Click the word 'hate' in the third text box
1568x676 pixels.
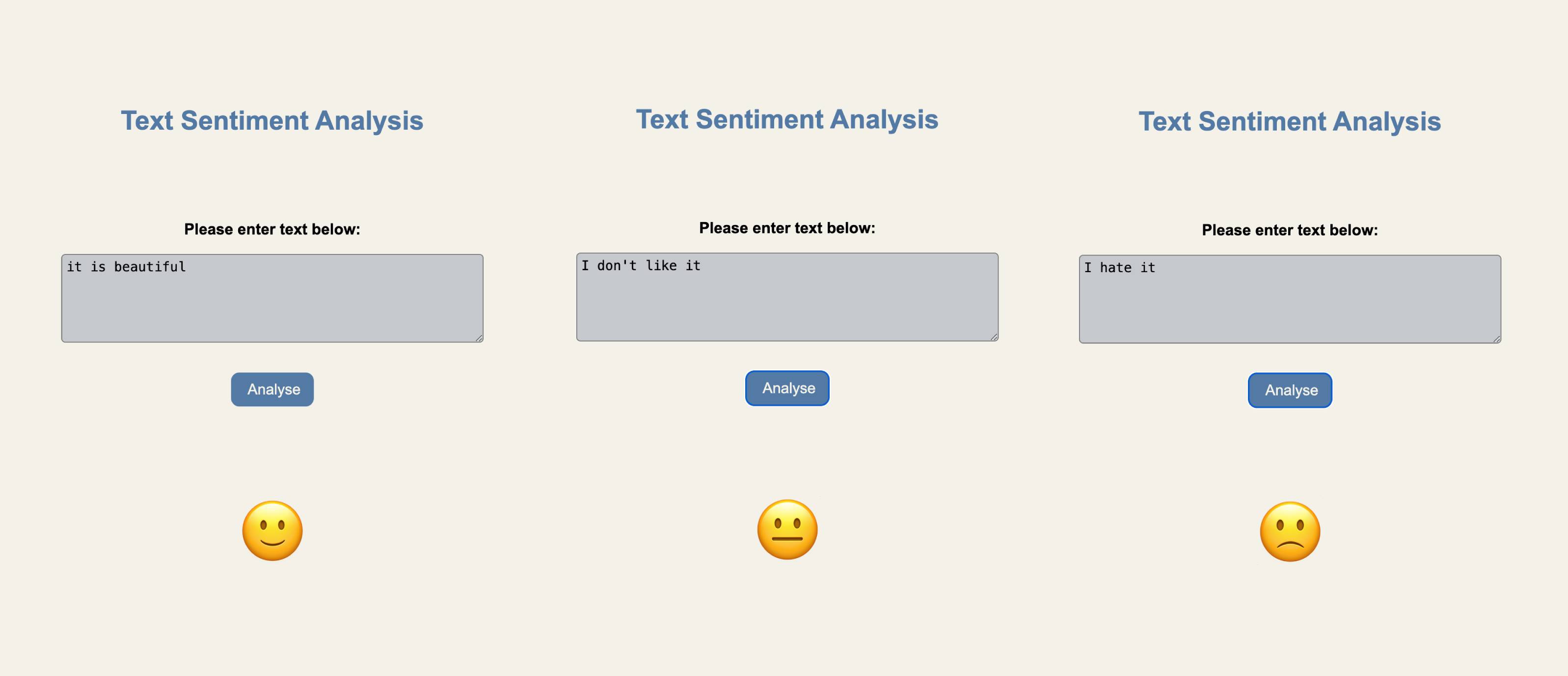click(1115, 268)
